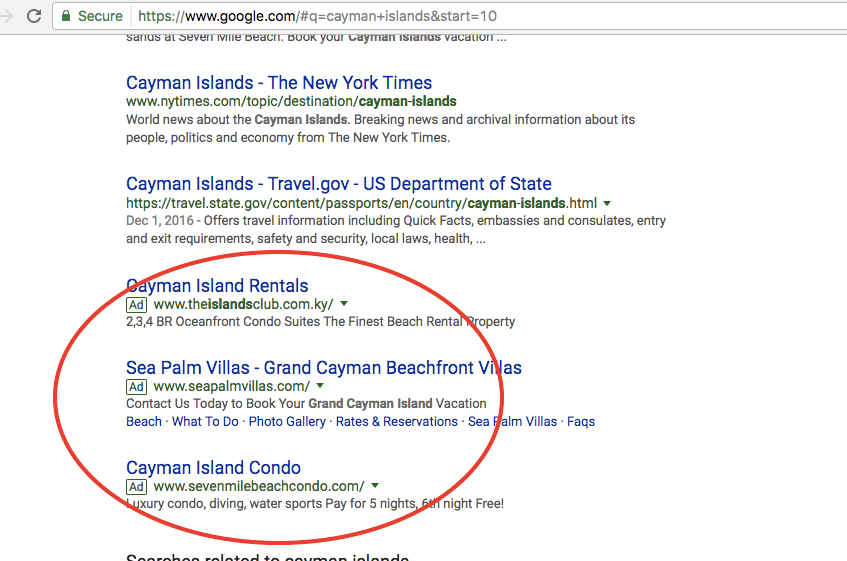Open Cayman Islands - The New York Times result
Image resolution: width=847 pixels, height=561 pixels.
tap(279, 83)
